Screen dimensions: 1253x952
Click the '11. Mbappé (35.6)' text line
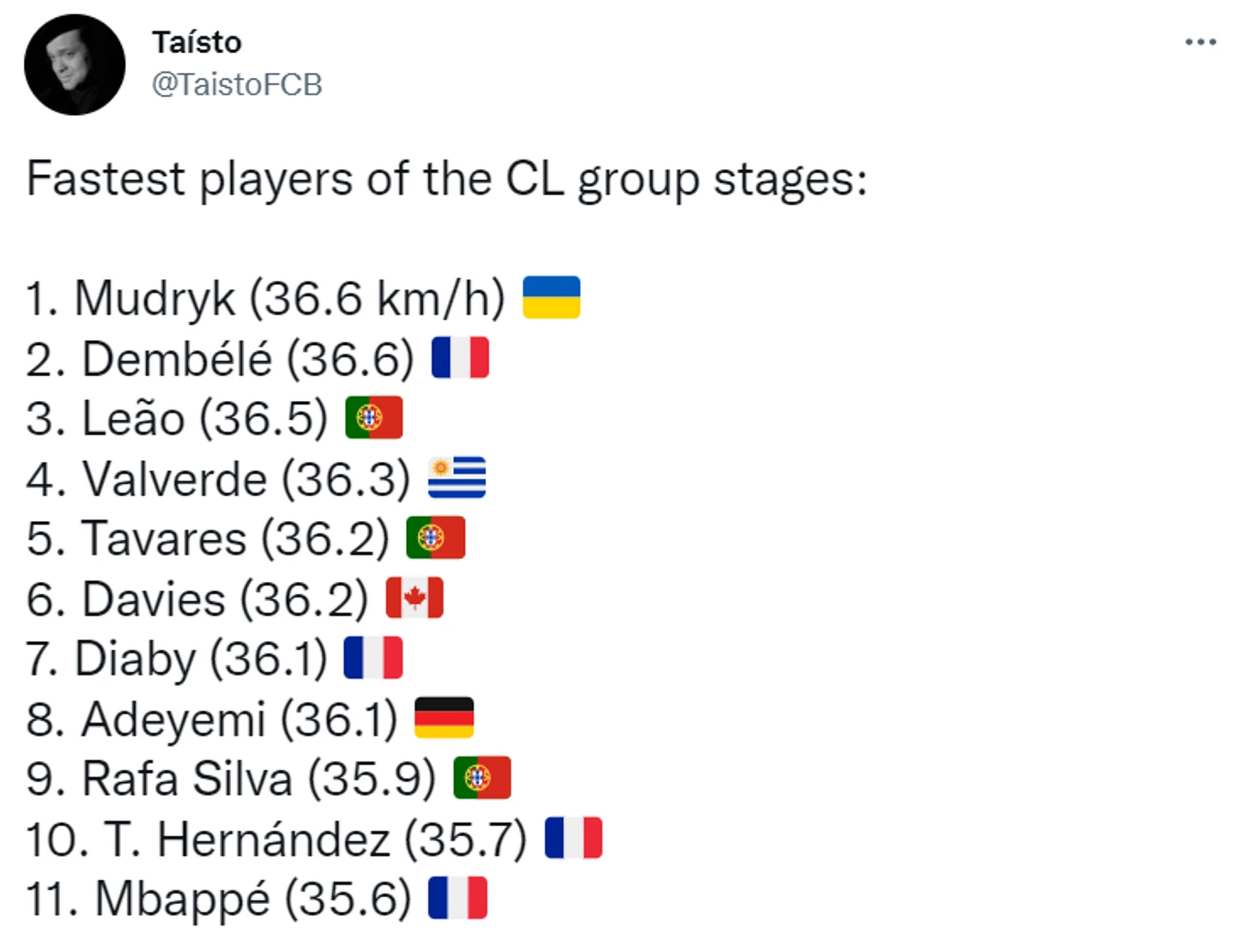click(219, 900)
